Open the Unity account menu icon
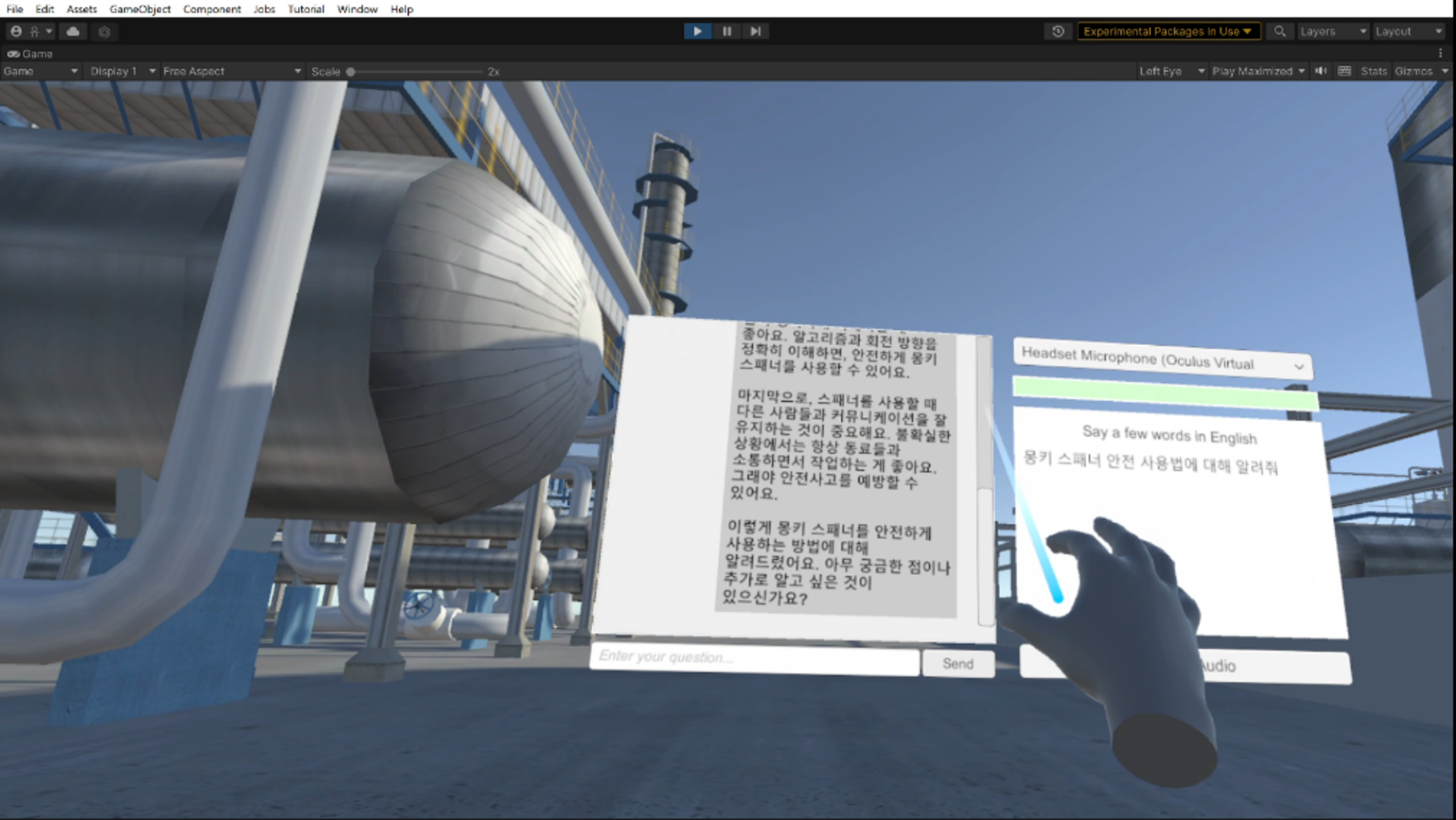Image resolution: width=1456 pixels, height=820 pixels. (x=17, y=31)
